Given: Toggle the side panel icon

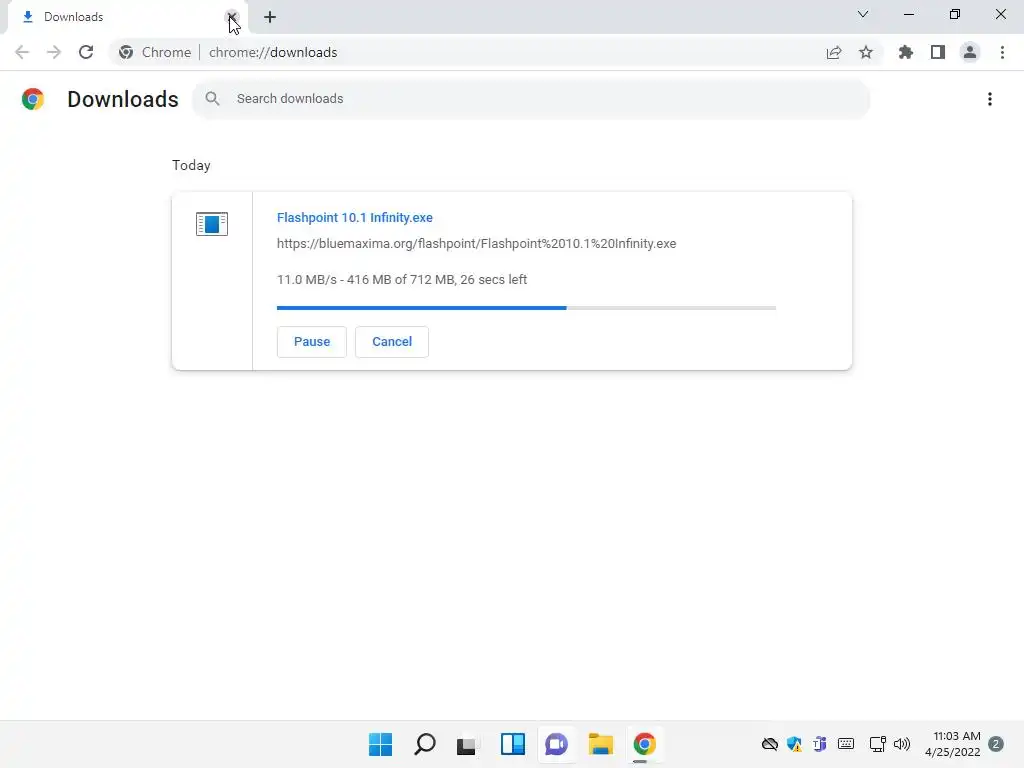Looking at the screenshot, I should click(x=938, y=52).
